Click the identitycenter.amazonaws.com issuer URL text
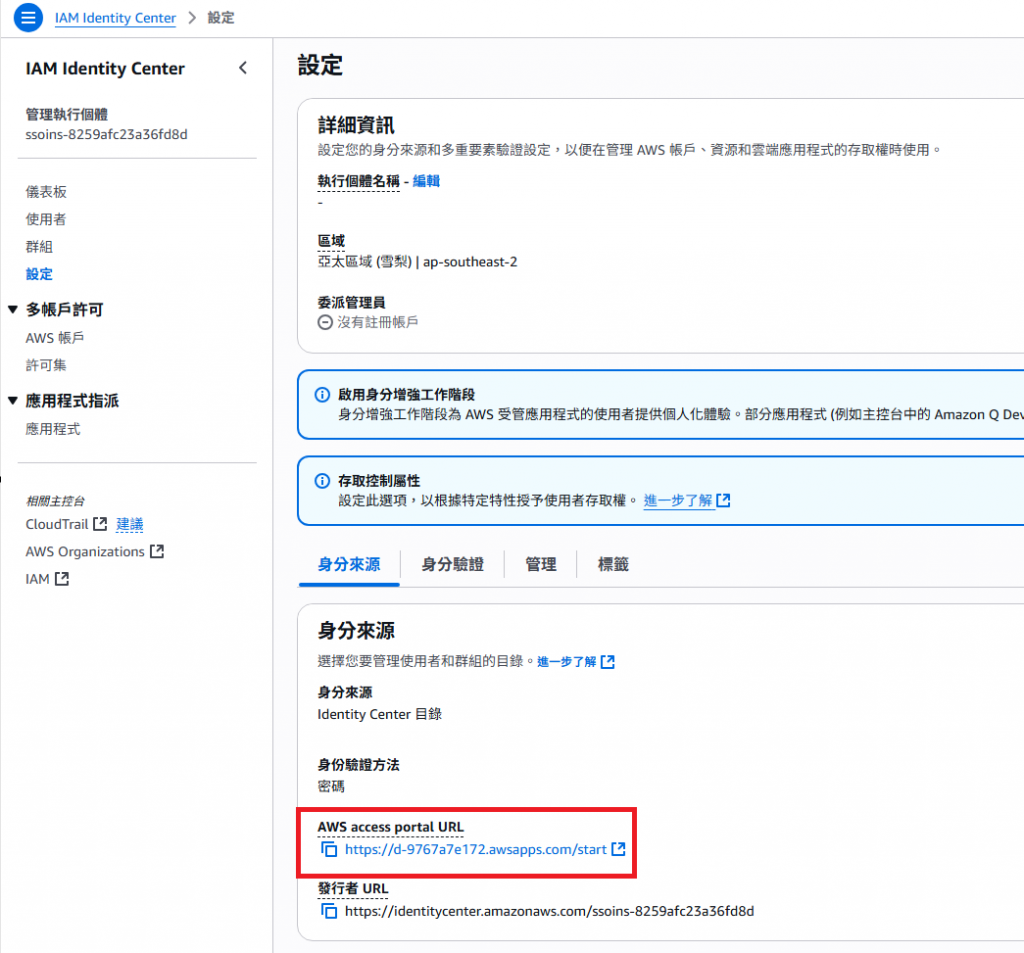Viewport: 1024px width, 953px height. coord(549,911)
